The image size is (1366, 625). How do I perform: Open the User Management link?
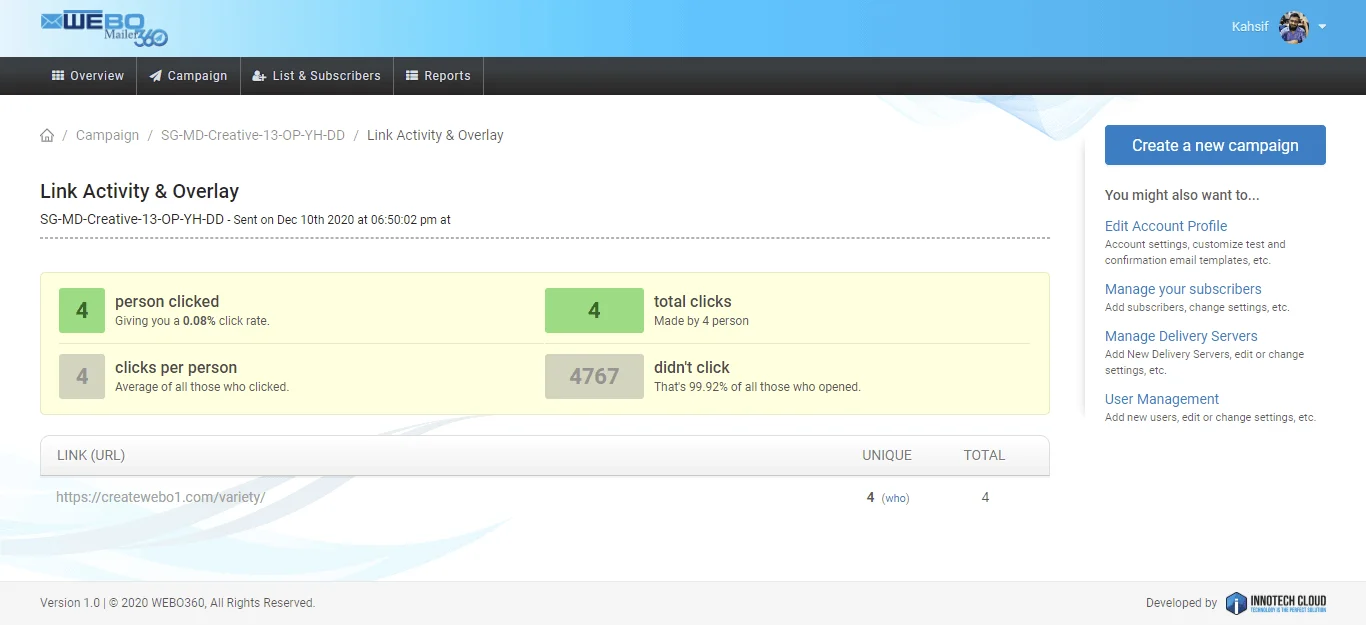1161,399
